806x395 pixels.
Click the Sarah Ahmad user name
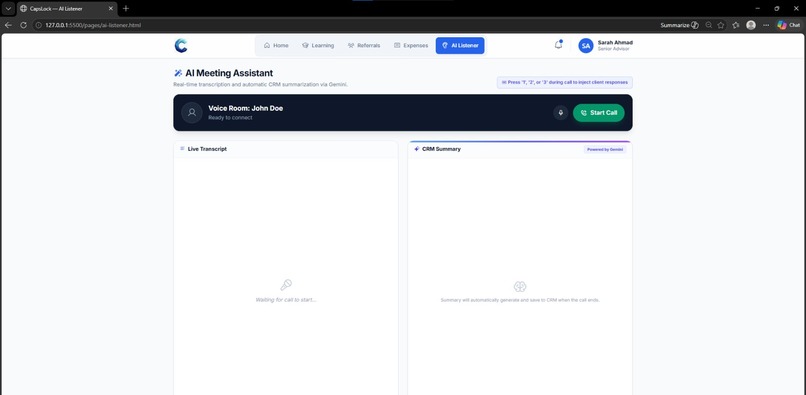coord(615,43)
